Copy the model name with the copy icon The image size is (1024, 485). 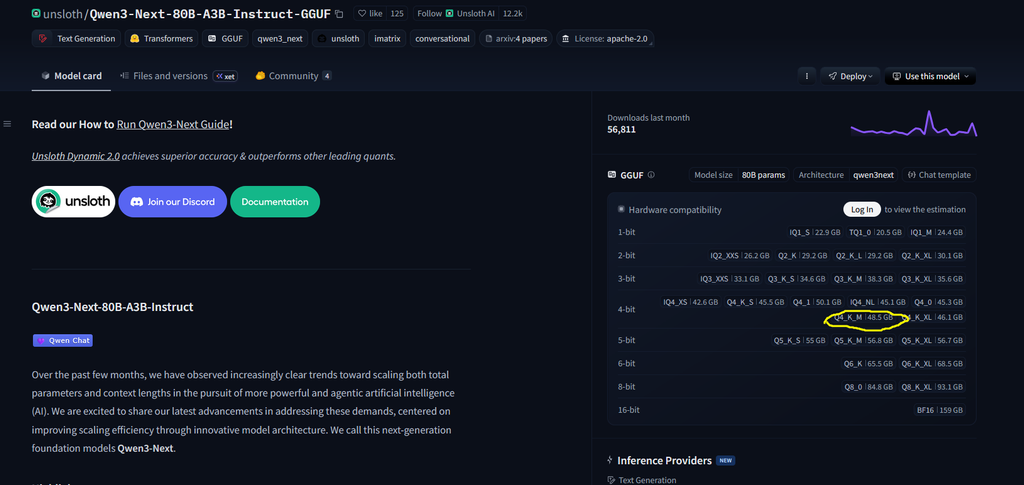[x=340, y=14]
